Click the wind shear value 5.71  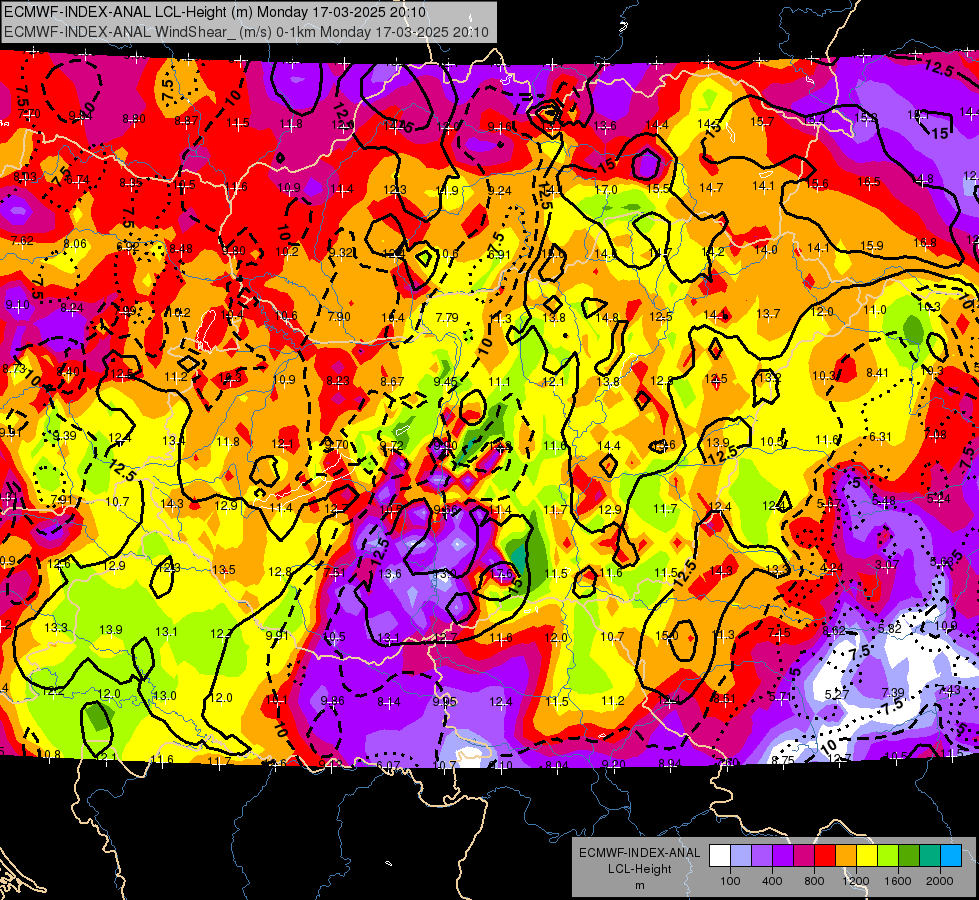coord(780,696)
